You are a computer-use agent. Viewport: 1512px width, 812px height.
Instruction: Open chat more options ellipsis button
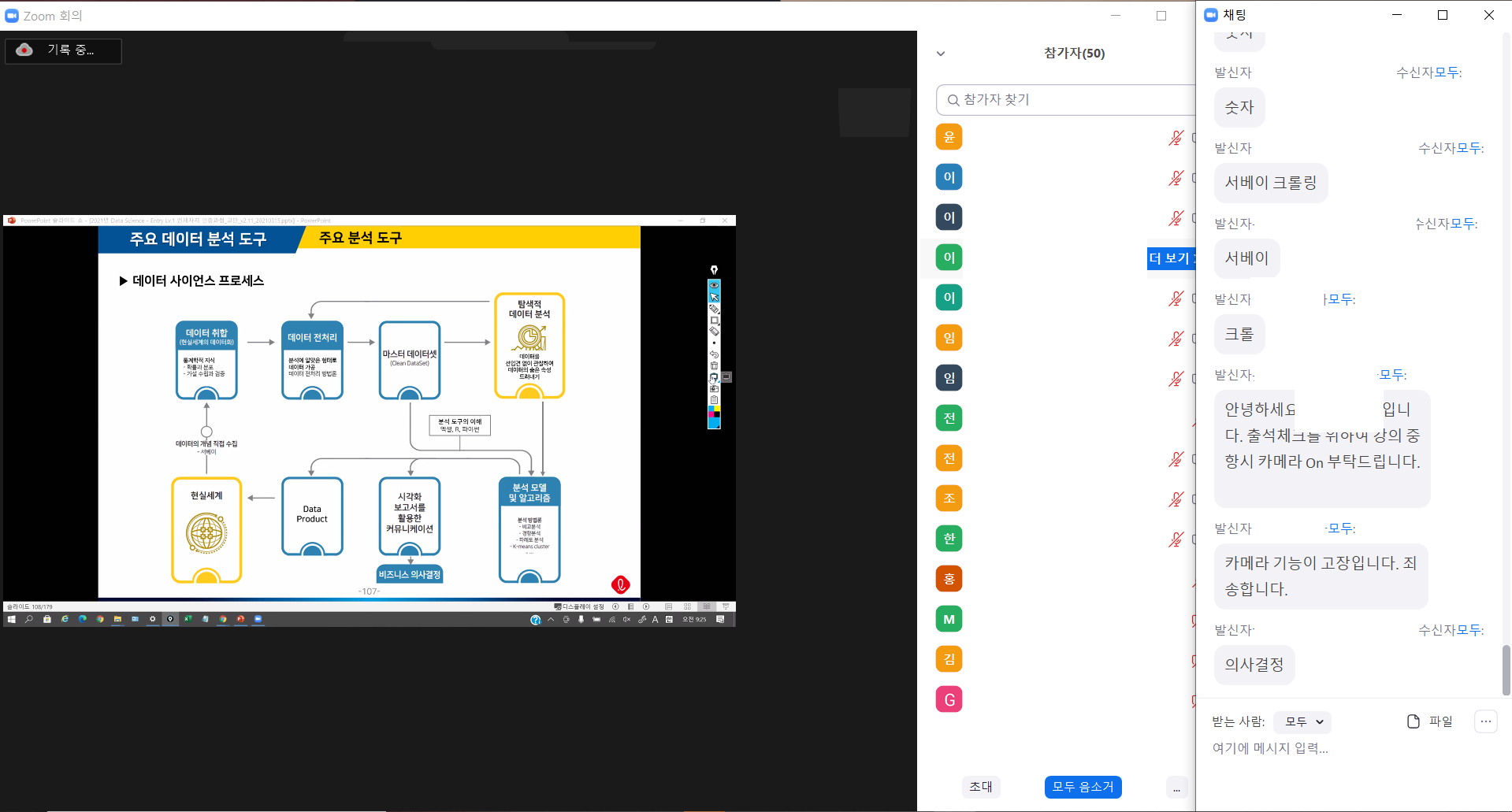1485,721
